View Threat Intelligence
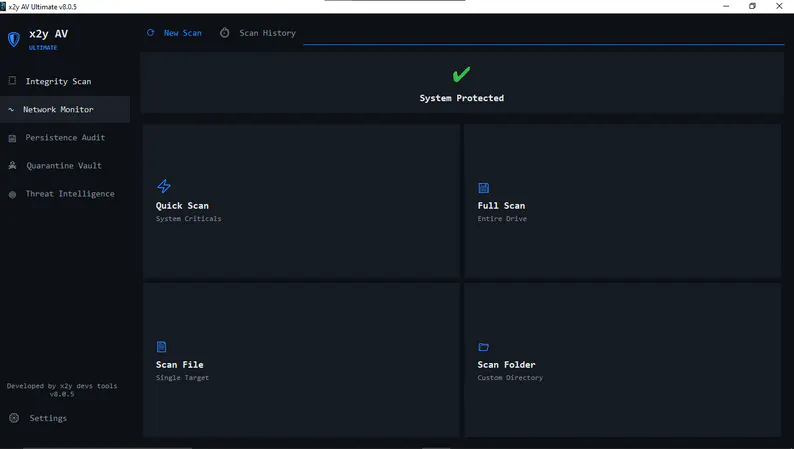 [x=65, y=194]
